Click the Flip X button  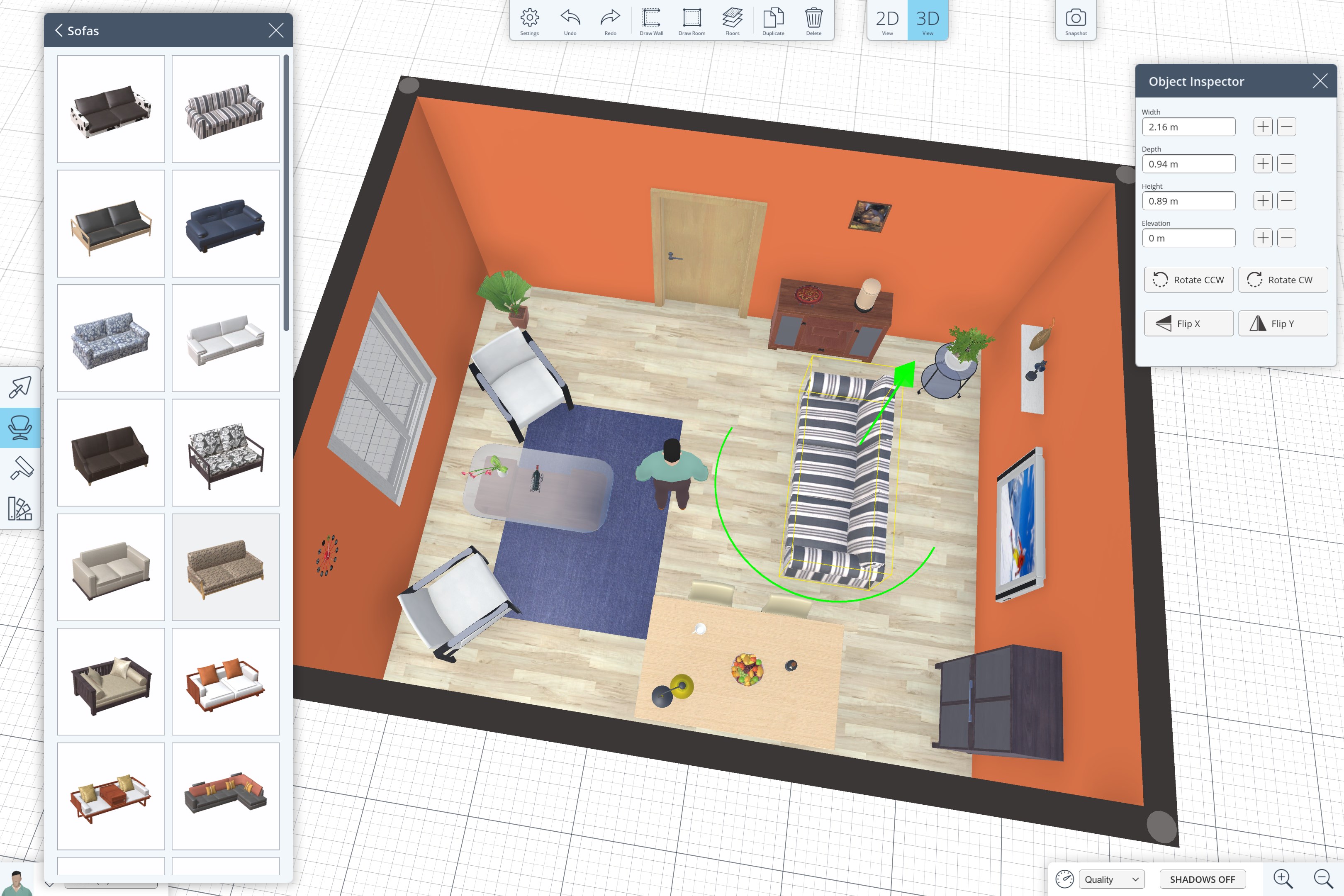point(1188,324)
